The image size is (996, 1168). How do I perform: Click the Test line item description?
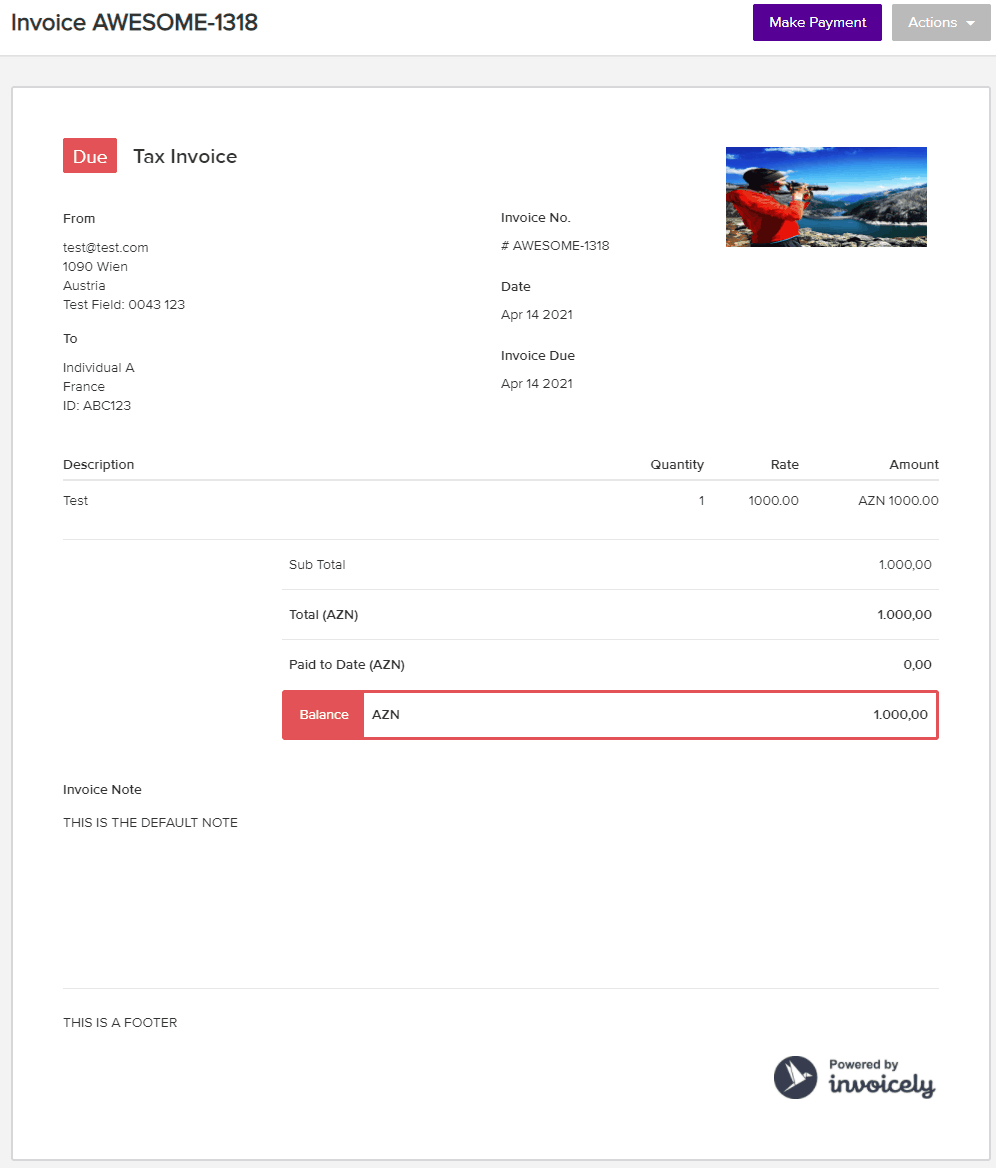point(75,501)
